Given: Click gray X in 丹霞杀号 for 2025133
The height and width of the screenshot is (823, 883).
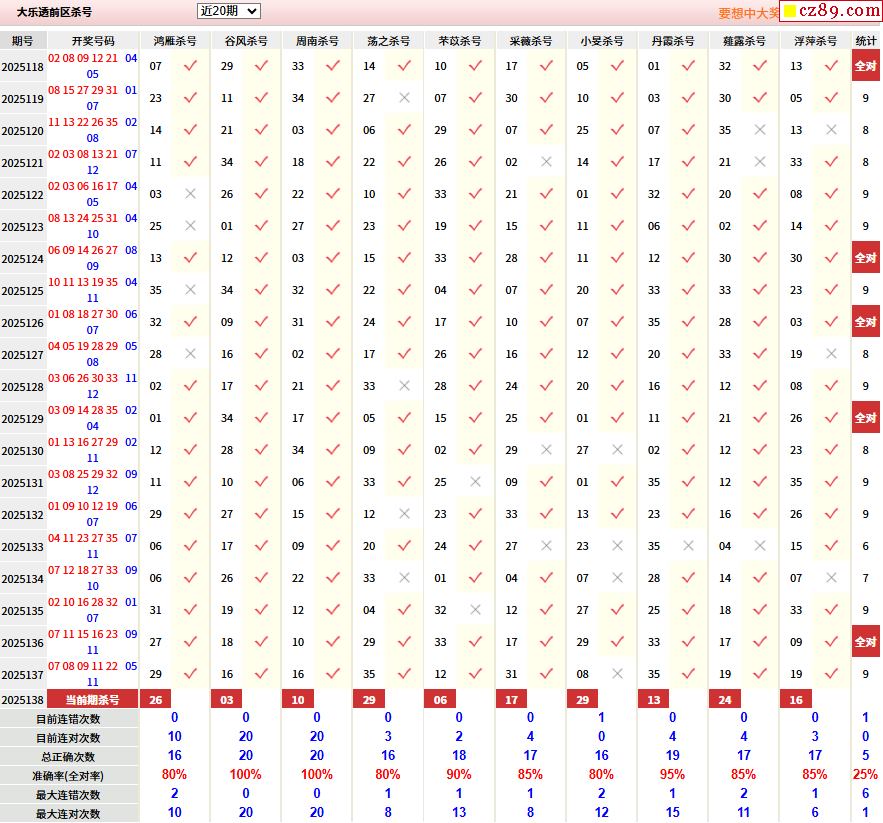Looking at the screenshot, I should 688,546.
